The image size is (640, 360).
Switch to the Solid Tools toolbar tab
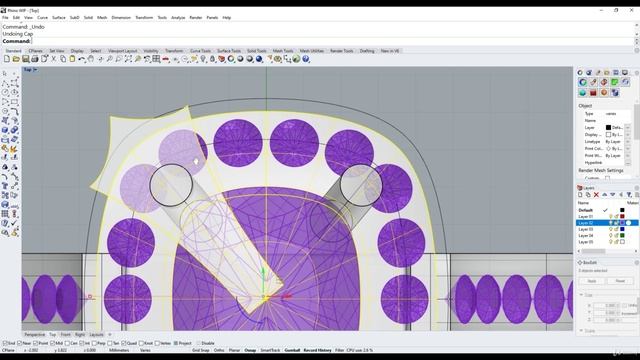pos(256,51)
